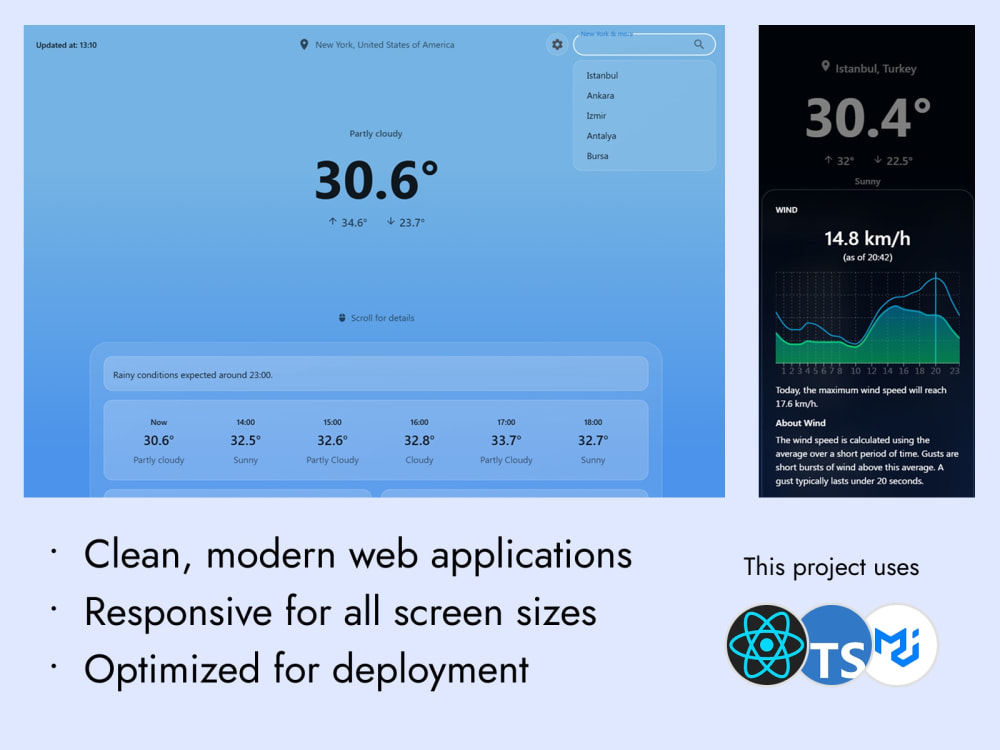Select the 14:00 hourly forecast
Screen dimensions: 1000x750
tap(246, 440)
